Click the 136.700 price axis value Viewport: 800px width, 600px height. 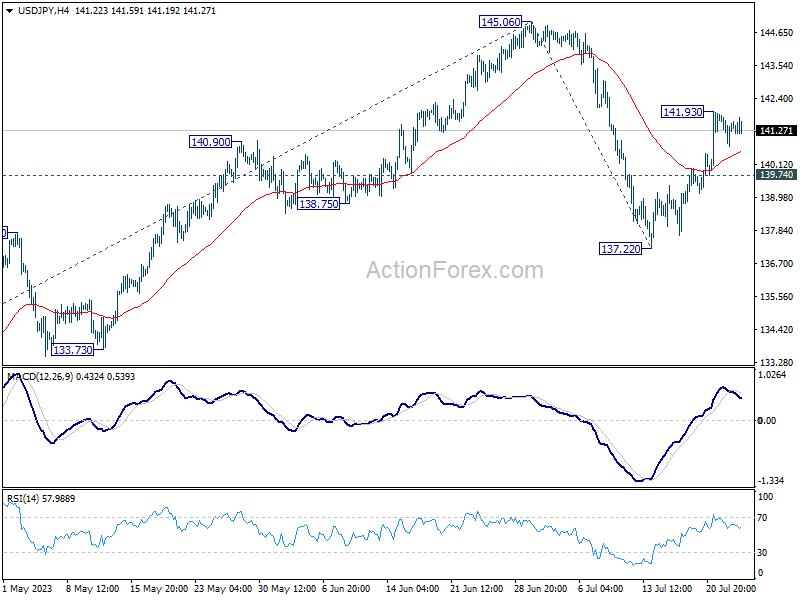776,264
